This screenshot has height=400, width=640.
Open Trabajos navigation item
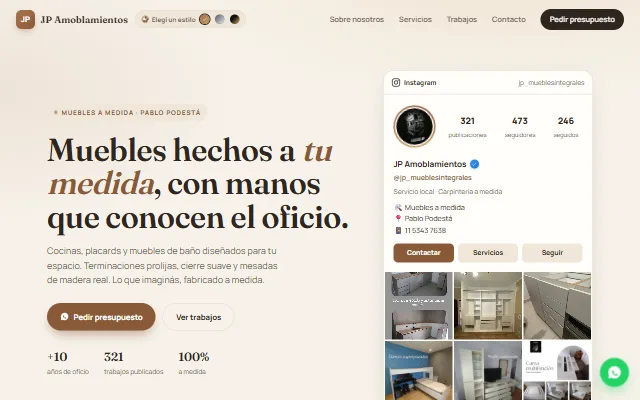[462, 19]
